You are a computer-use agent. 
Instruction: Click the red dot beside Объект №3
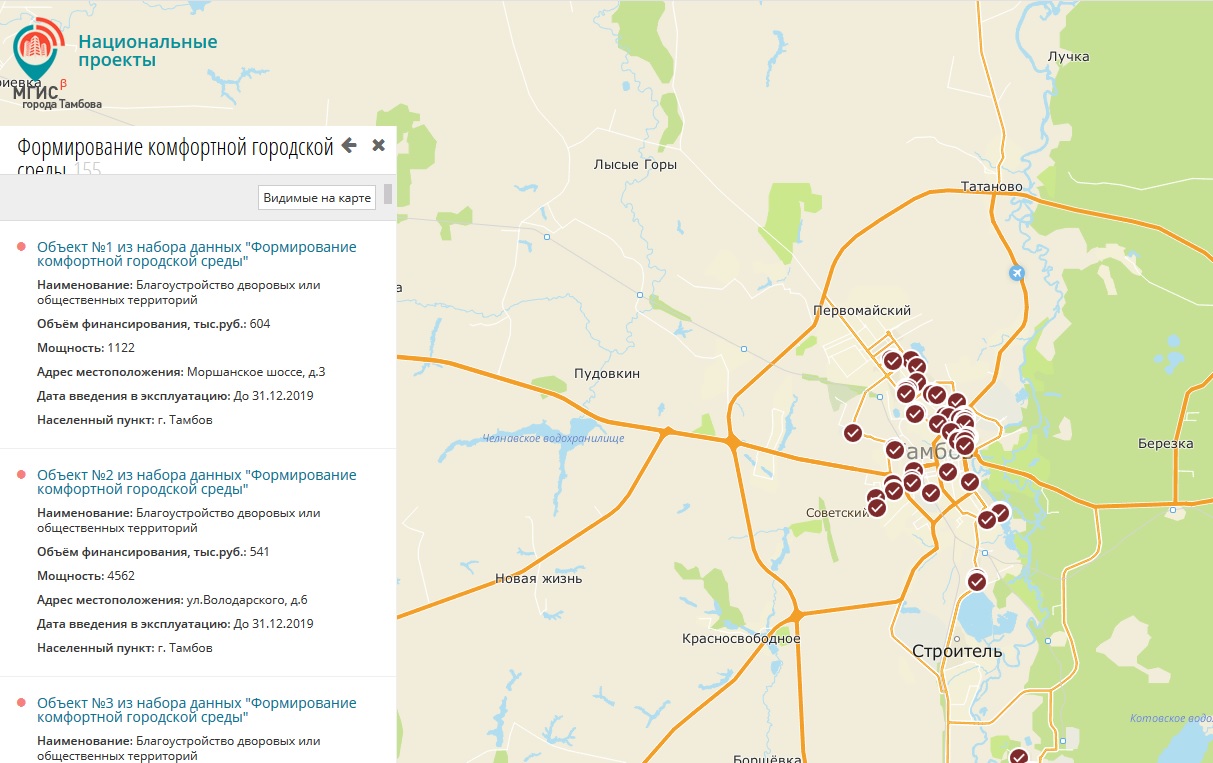click(x=21, y=703)
